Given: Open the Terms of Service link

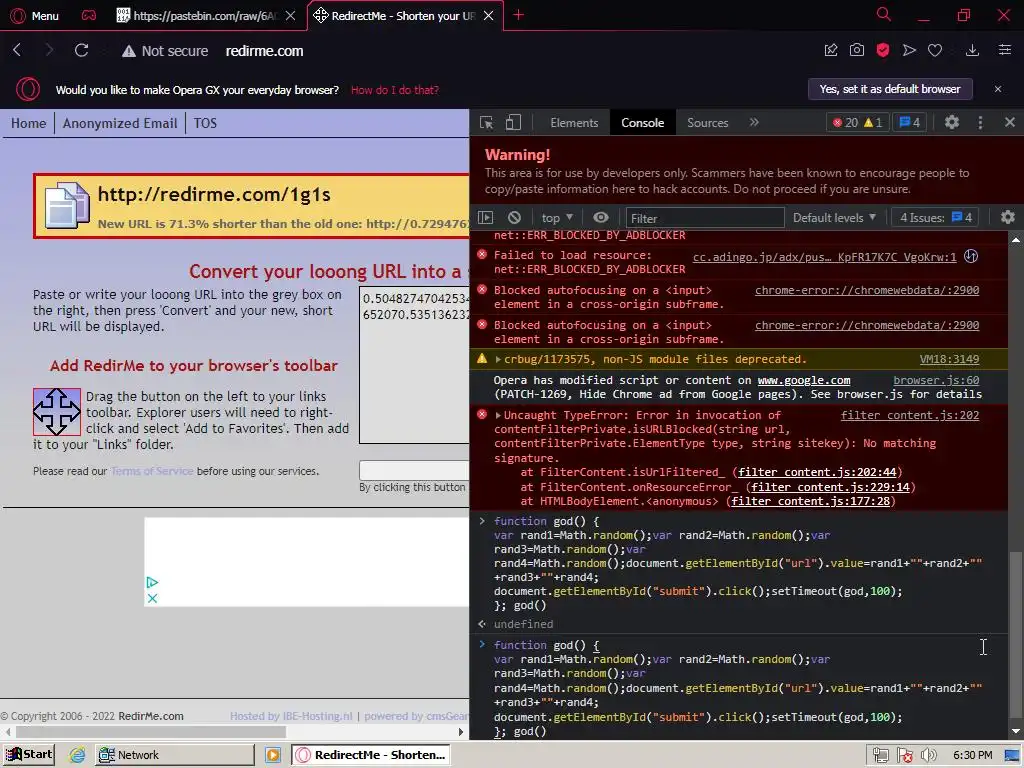Looking at the screenshot, I should coord(152,471).
